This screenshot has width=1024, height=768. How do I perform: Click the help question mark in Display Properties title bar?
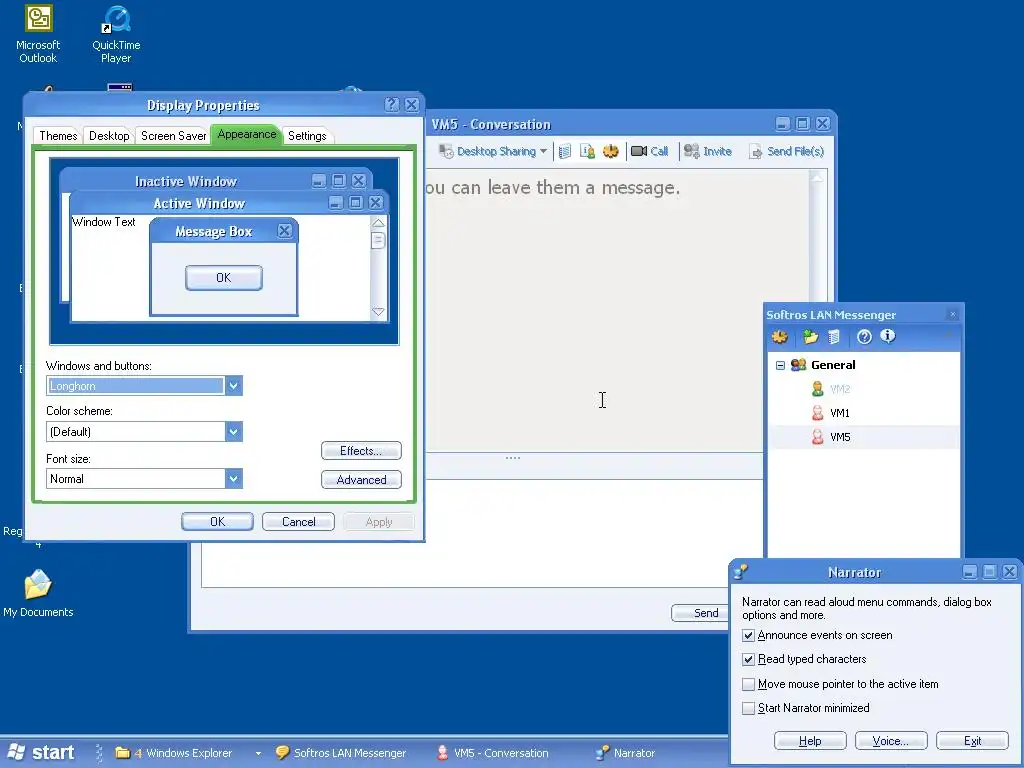click(391, 104)
